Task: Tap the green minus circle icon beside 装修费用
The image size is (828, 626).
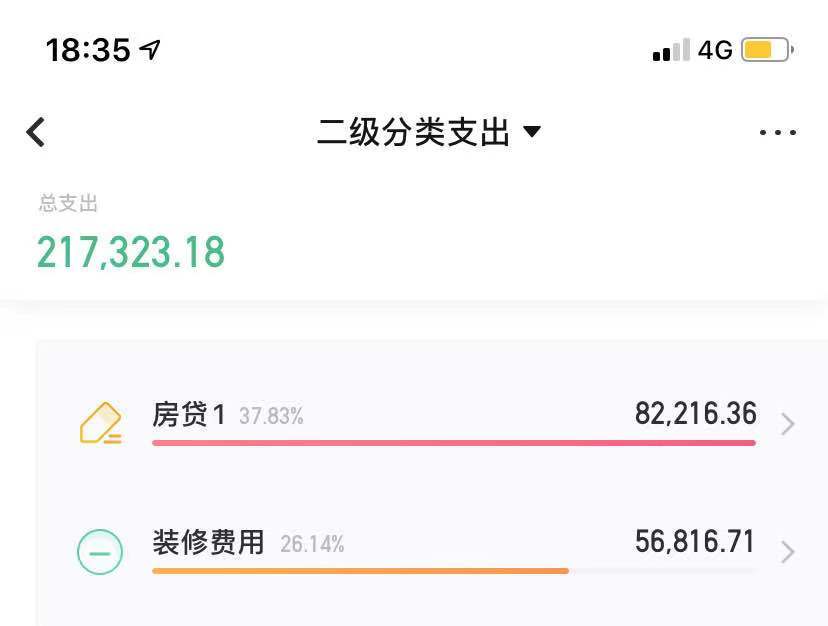Action: [100, 551]
